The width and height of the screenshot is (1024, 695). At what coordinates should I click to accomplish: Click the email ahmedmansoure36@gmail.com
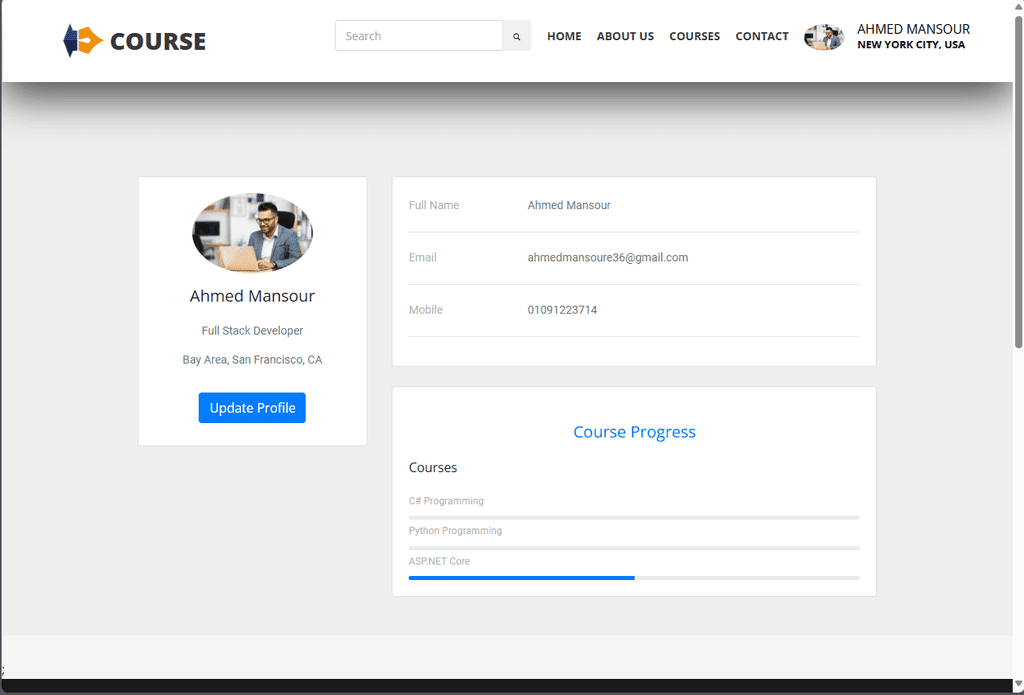click(x=607, y=257)
